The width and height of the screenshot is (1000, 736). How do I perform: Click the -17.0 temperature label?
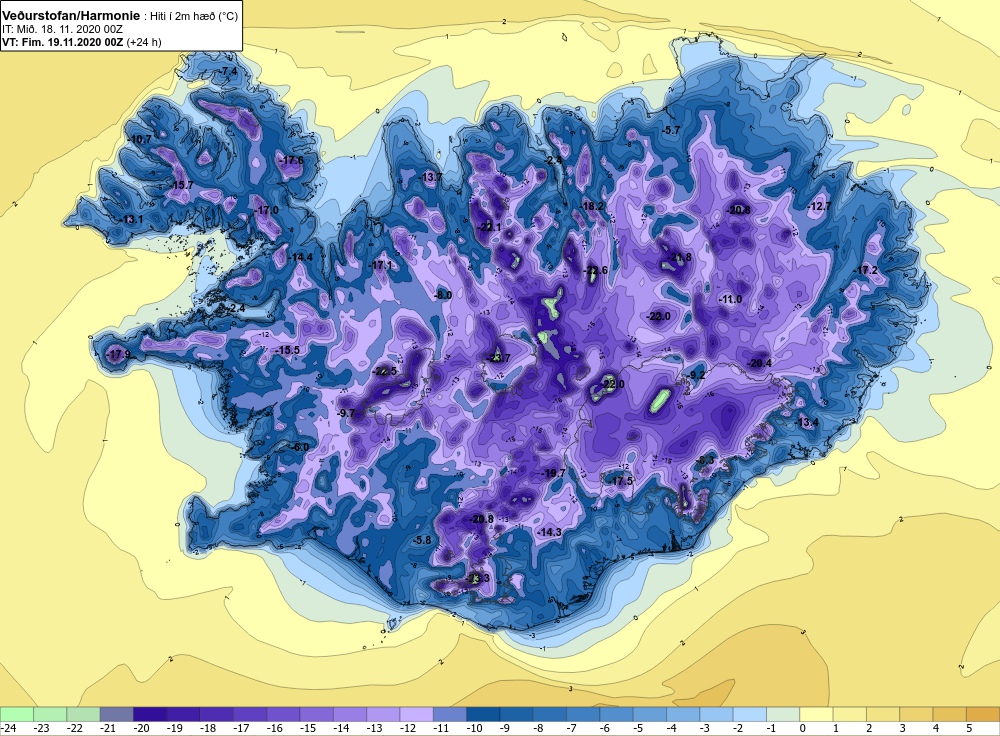click(267, 210)
